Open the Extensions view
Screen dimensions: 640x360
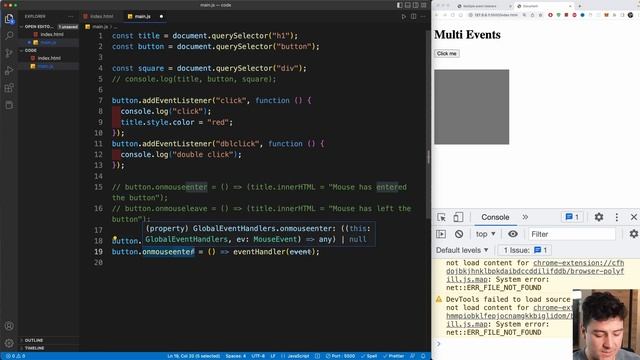coord(9,88)
